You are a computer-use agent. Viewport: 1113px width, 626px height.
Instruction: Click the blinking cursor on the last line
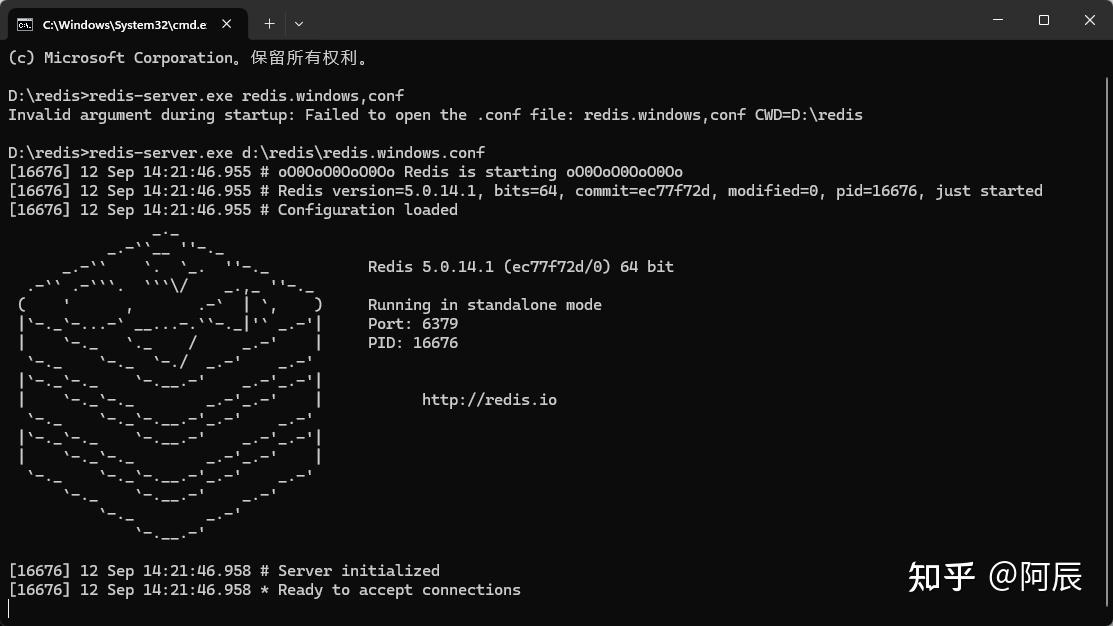(9, 608)
